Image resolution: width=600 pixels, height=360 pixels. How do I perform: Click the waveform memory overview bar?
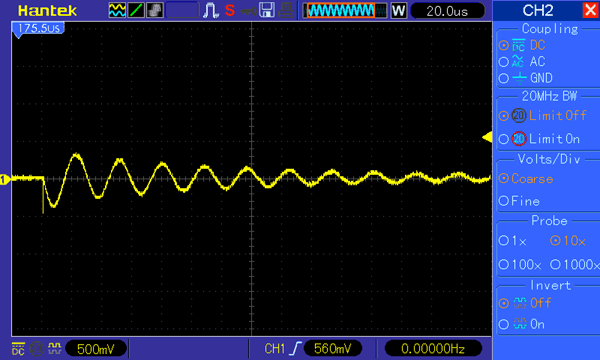345,10
